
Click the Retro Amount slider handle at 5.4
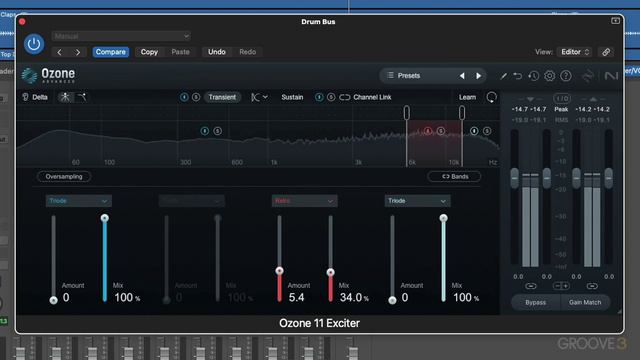[x=280, y=271]
